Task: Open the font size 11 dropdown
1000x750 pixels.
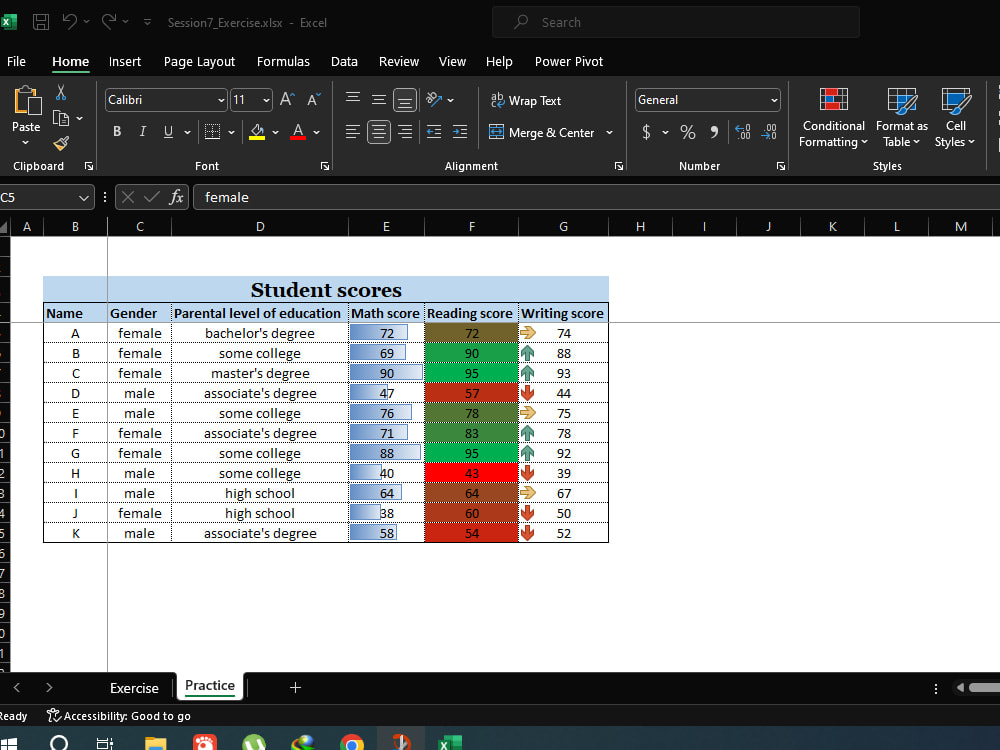Action: (x=266, y=100)
